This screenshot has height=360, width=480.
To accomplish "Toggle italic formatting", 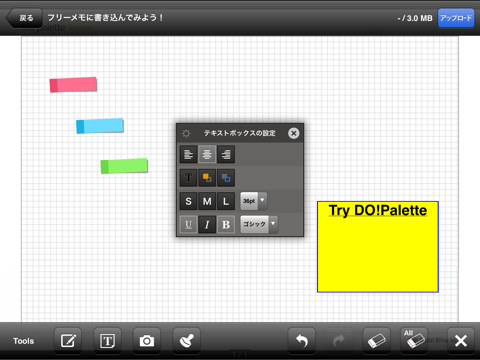I will point(207,224).
